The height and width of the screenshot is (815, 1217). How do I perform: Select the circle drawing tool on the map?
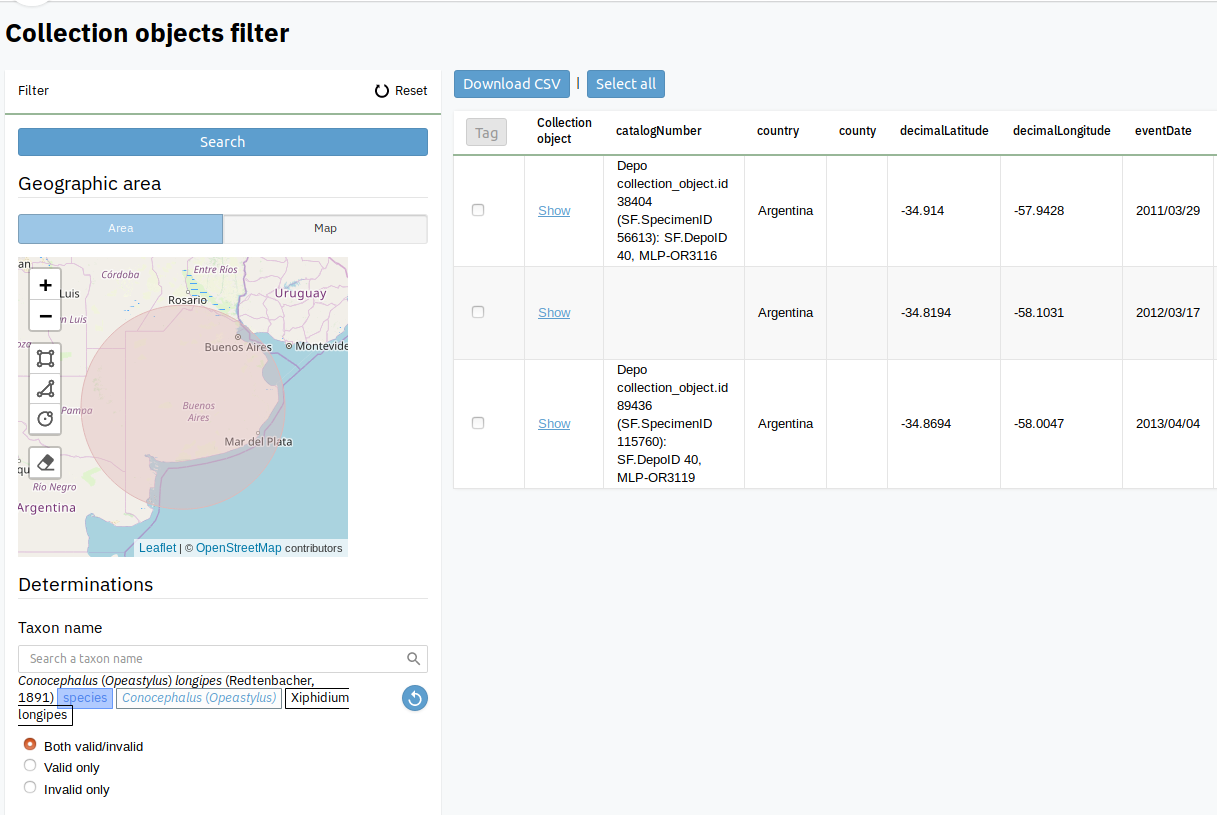[45, 419]
